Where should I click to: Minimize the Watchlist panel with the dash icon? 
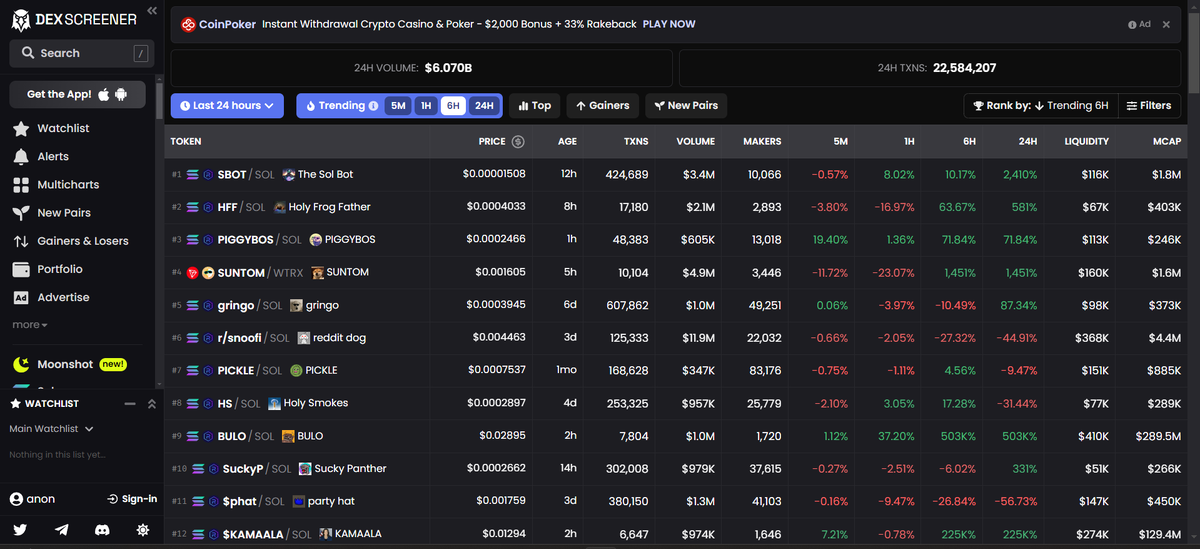129,404
